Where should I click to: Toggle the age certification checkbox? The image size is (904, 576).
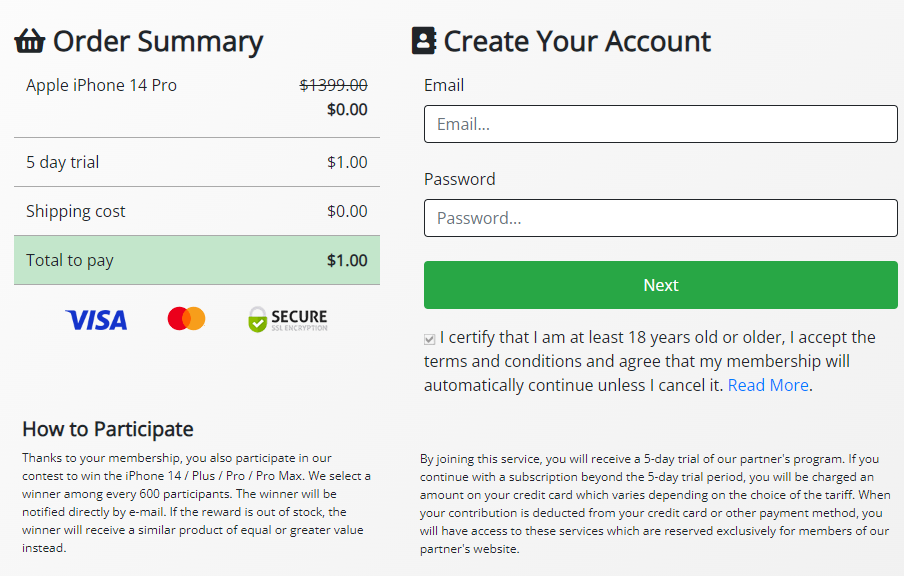[430, 339]
